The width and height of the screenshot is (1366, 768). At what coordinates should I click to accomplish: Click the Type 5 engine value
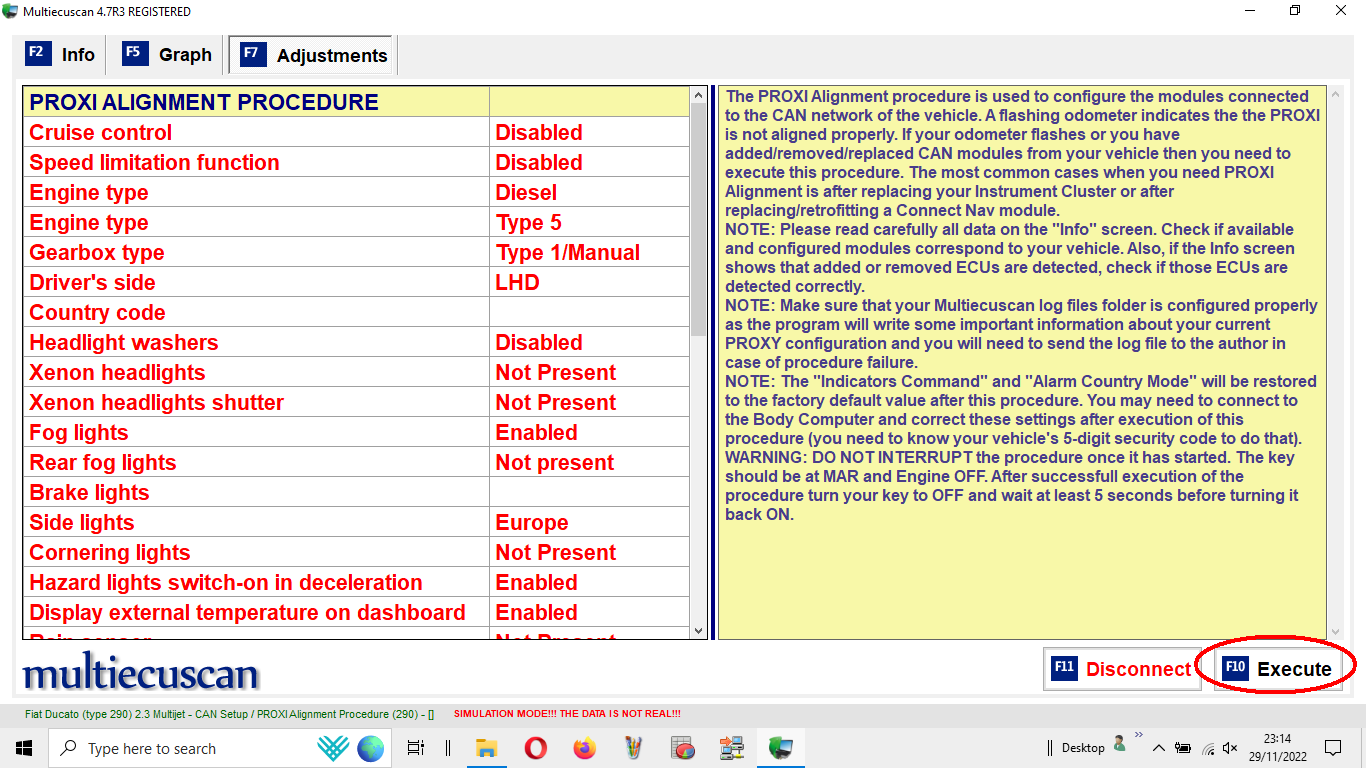coord(529,222)
